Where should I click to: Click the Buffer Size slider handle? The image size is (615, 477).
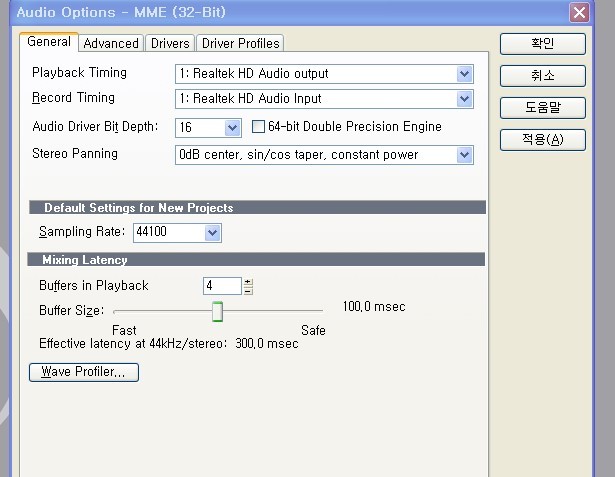(216, 312)
